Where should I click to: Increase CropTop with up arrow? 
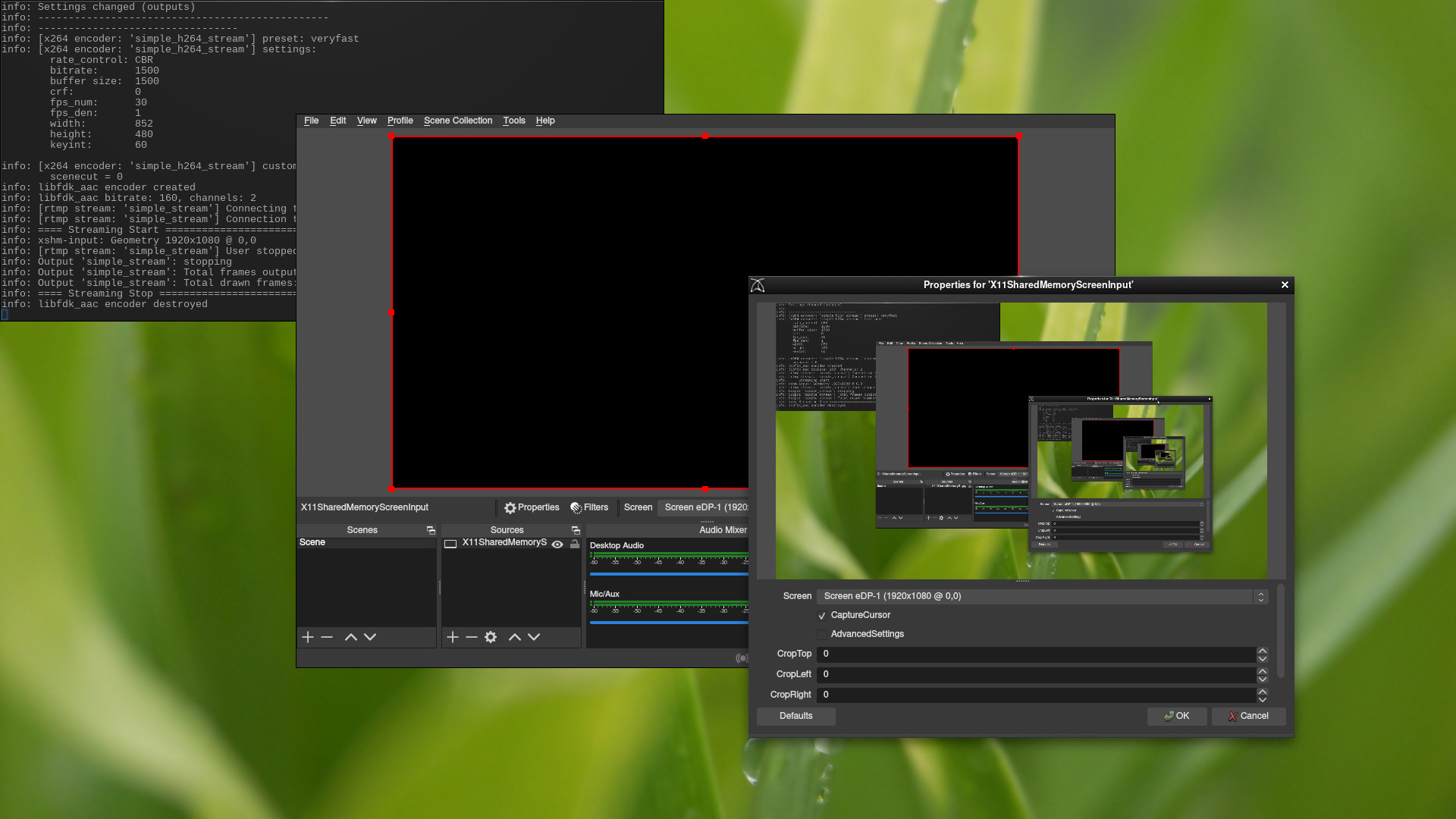click(x=1263, y=650)
